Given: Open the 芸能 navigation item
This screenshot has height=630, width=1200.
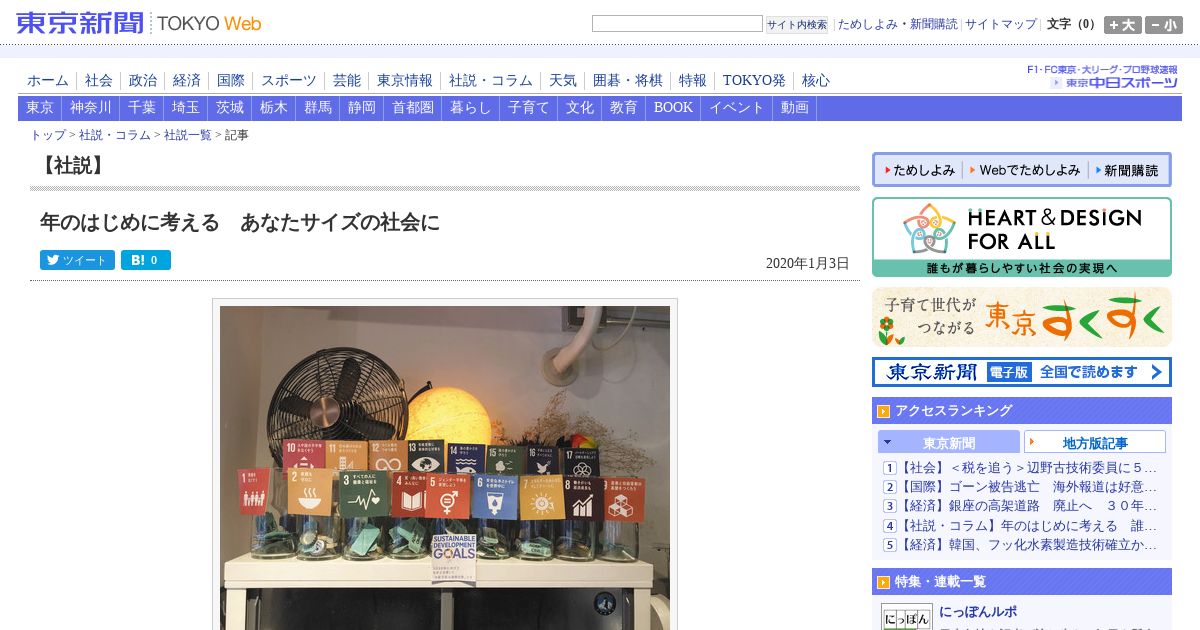Looking at the screenshot, I should 347,81.
